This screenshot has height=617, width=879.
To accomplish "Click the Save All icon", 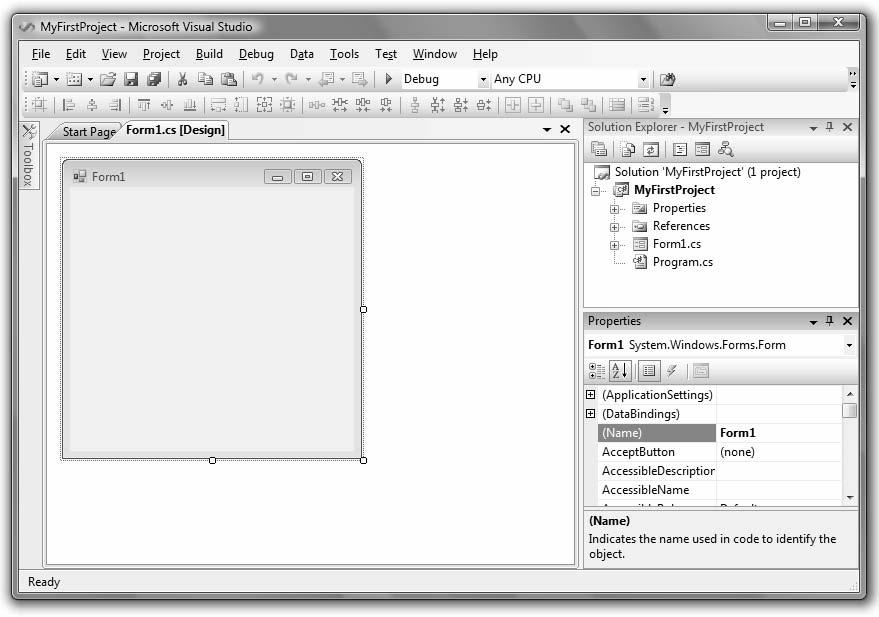I will pos(154,79).
